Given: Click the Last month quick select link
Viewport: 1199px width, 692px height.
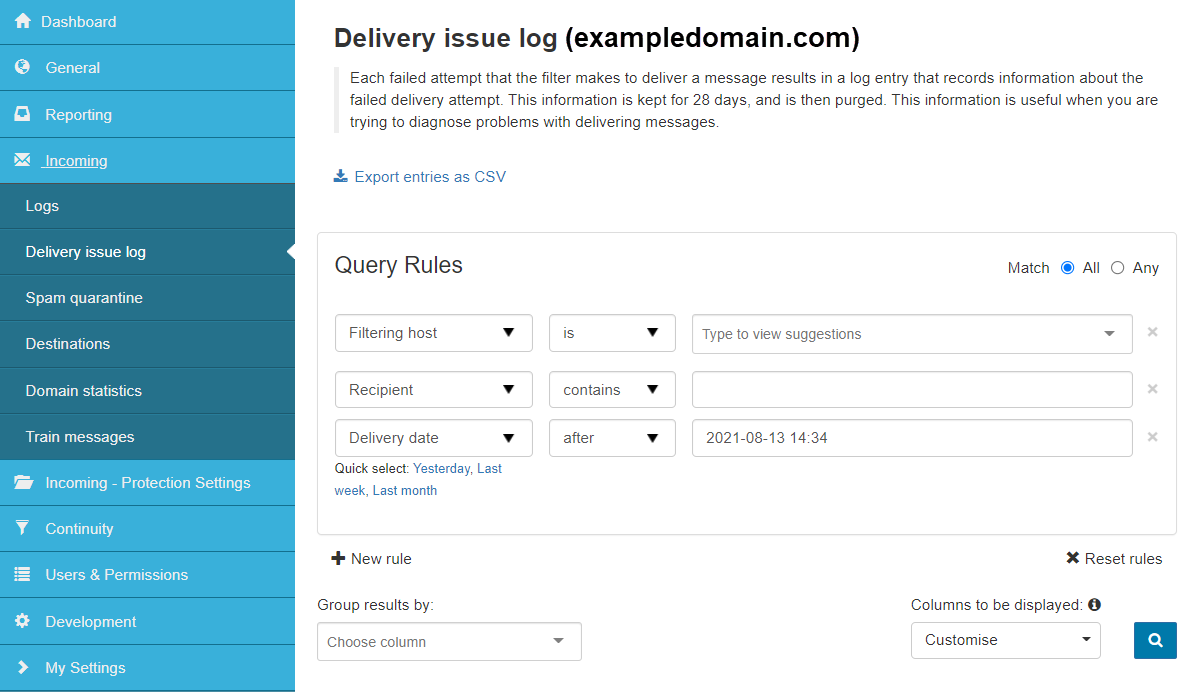Looking at the screenshot, I should click(406, 490).
